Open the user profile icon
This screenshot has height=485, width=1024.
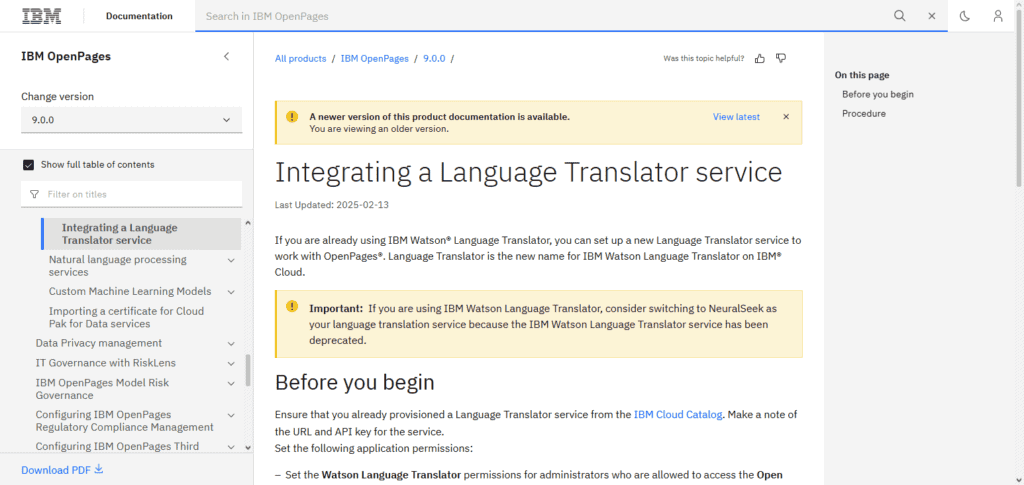(x=998, y=16)
